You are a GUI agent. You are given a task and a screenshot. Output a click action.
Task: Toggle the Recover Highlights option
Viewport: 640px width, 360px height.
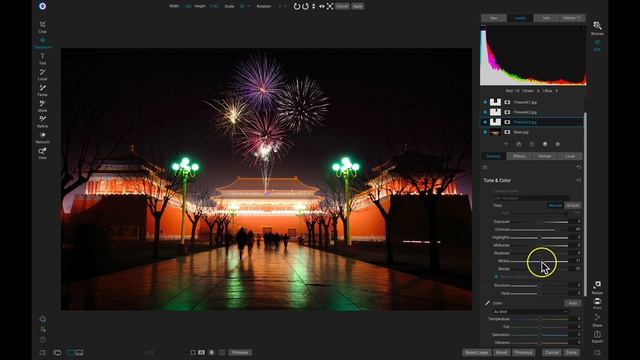coord(496,277)
